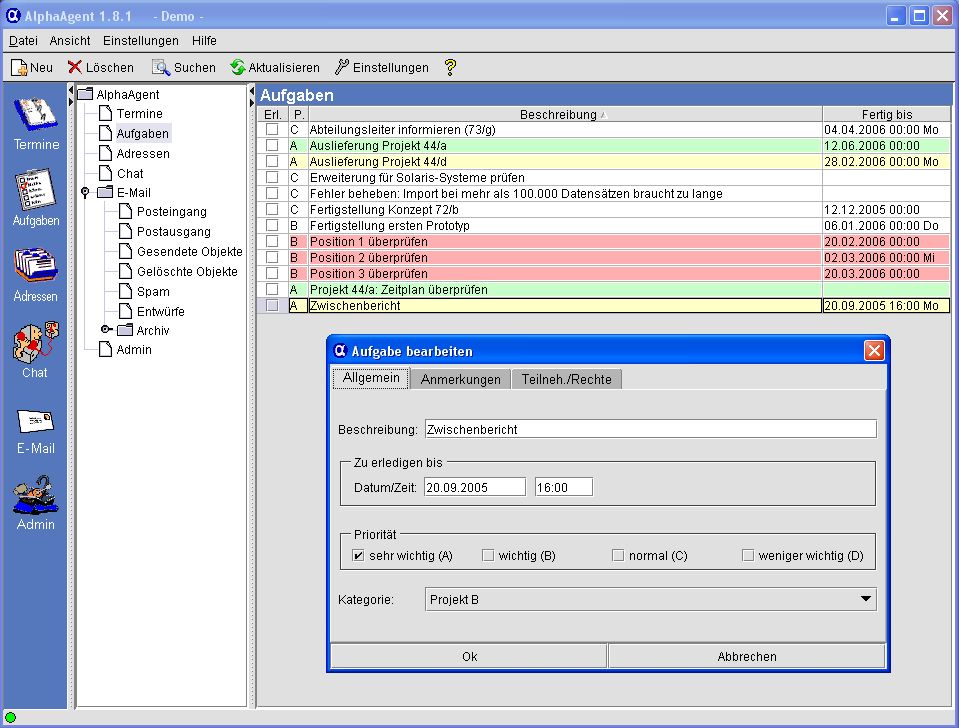959x728 pixels.
Task: Select the red 'Position 2 überprüfen' row
Action: (560, 258)
